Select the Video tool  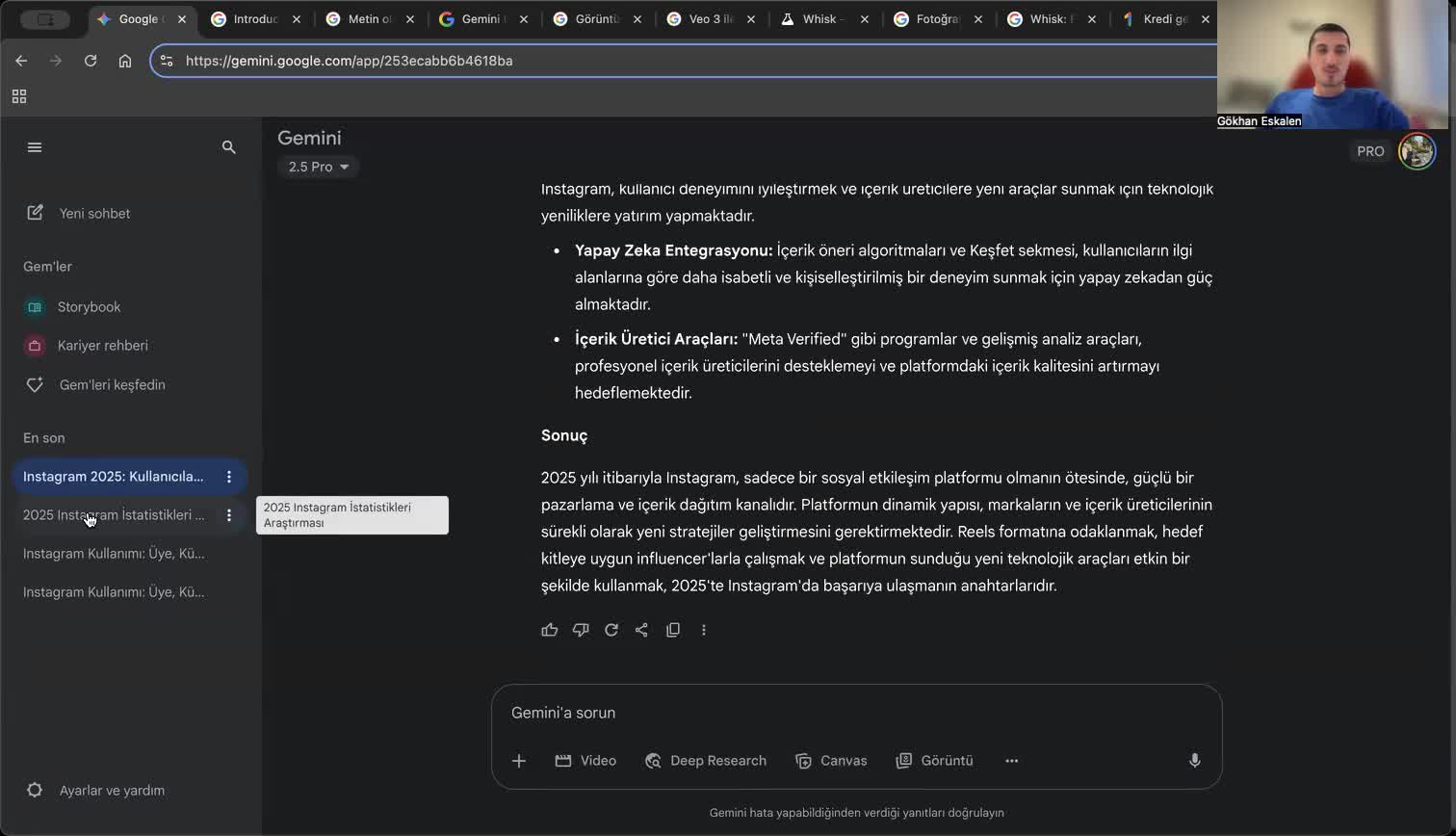click(585, 761)
